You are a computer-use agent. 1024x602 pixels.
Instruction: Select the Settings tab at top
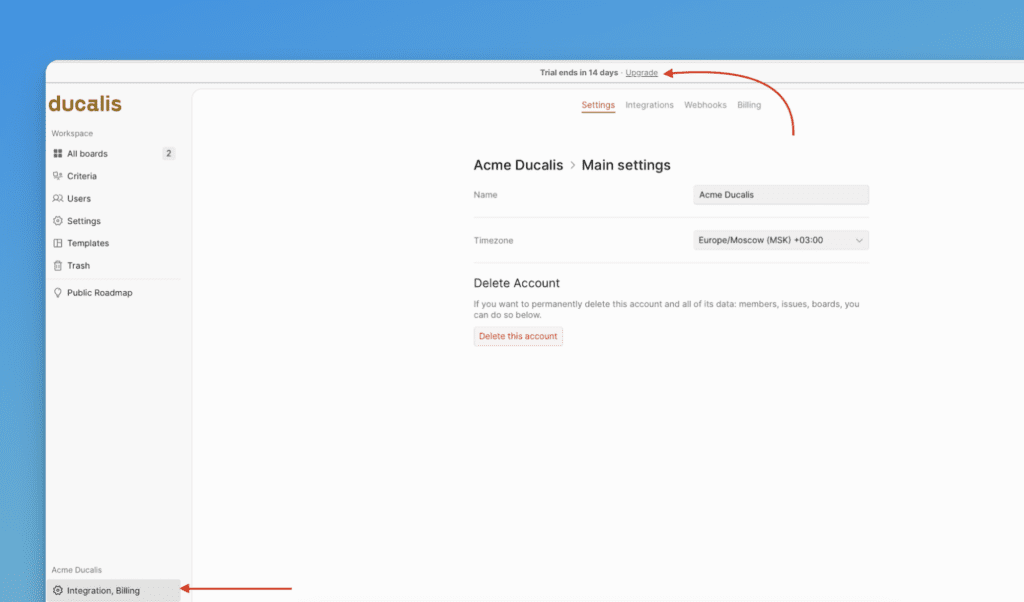598,105
